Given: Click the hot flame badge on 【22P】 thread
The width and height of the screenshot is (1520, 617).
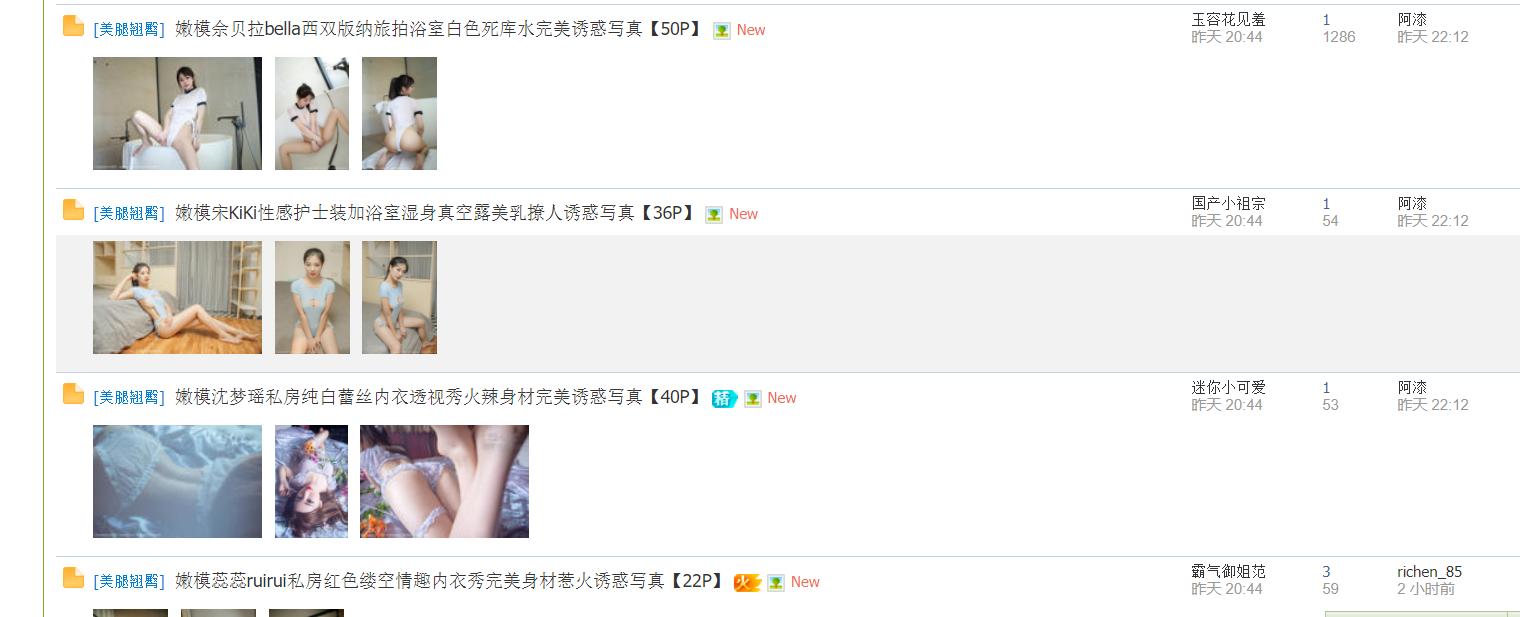Looking at the screenshot, I should 747,582.
